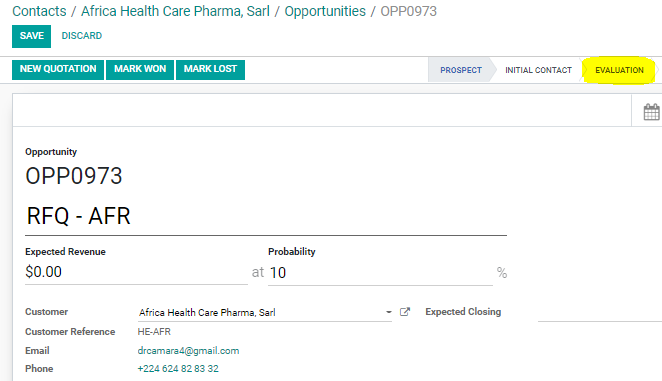Mark the opportunity as lost
This screenshot has width=662, height=381.
(210, 69)
